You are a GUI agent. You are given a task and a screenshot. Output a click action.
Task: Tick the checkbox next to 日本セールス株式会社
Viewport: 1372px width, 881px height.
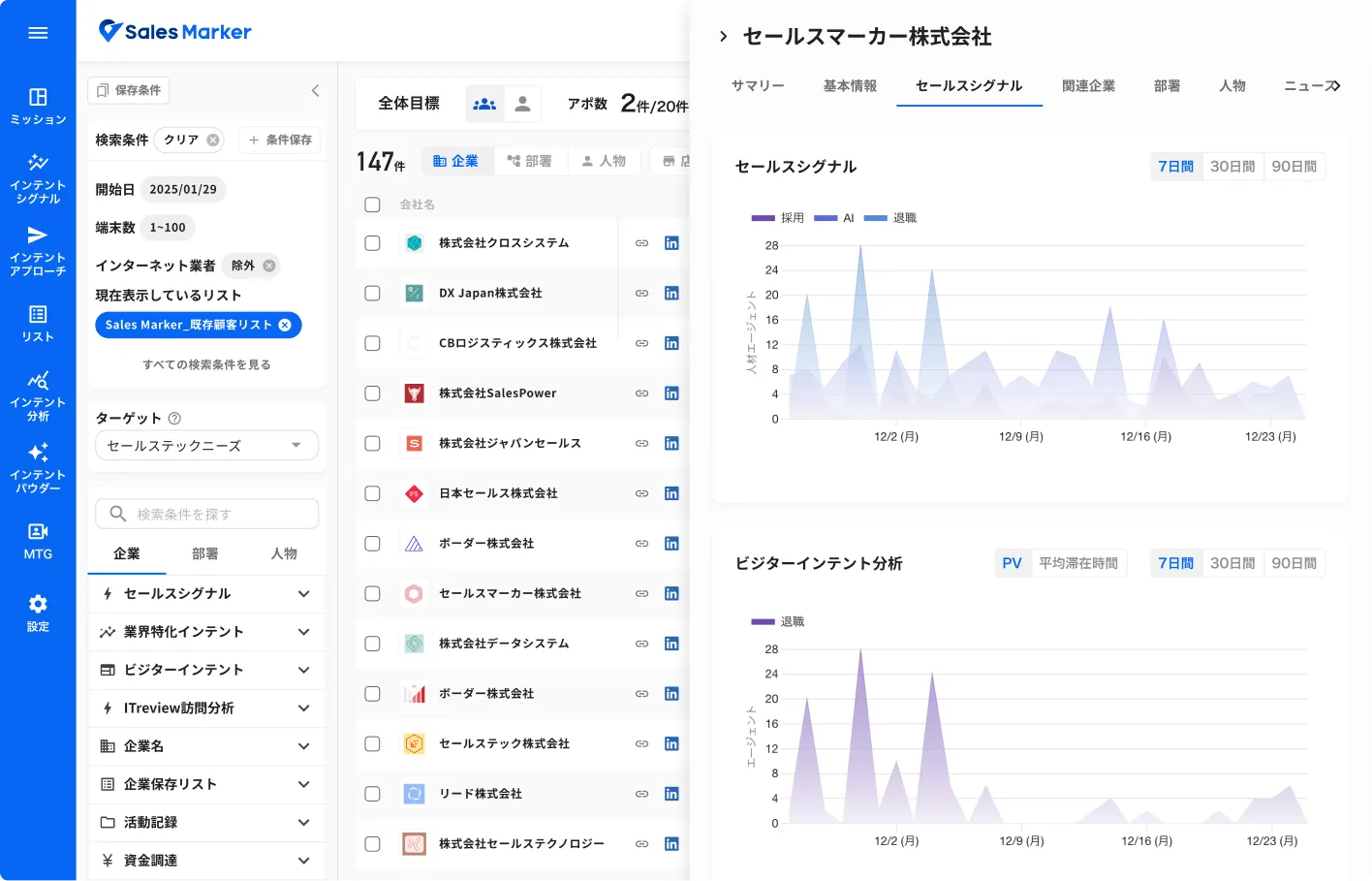[372, 493]
